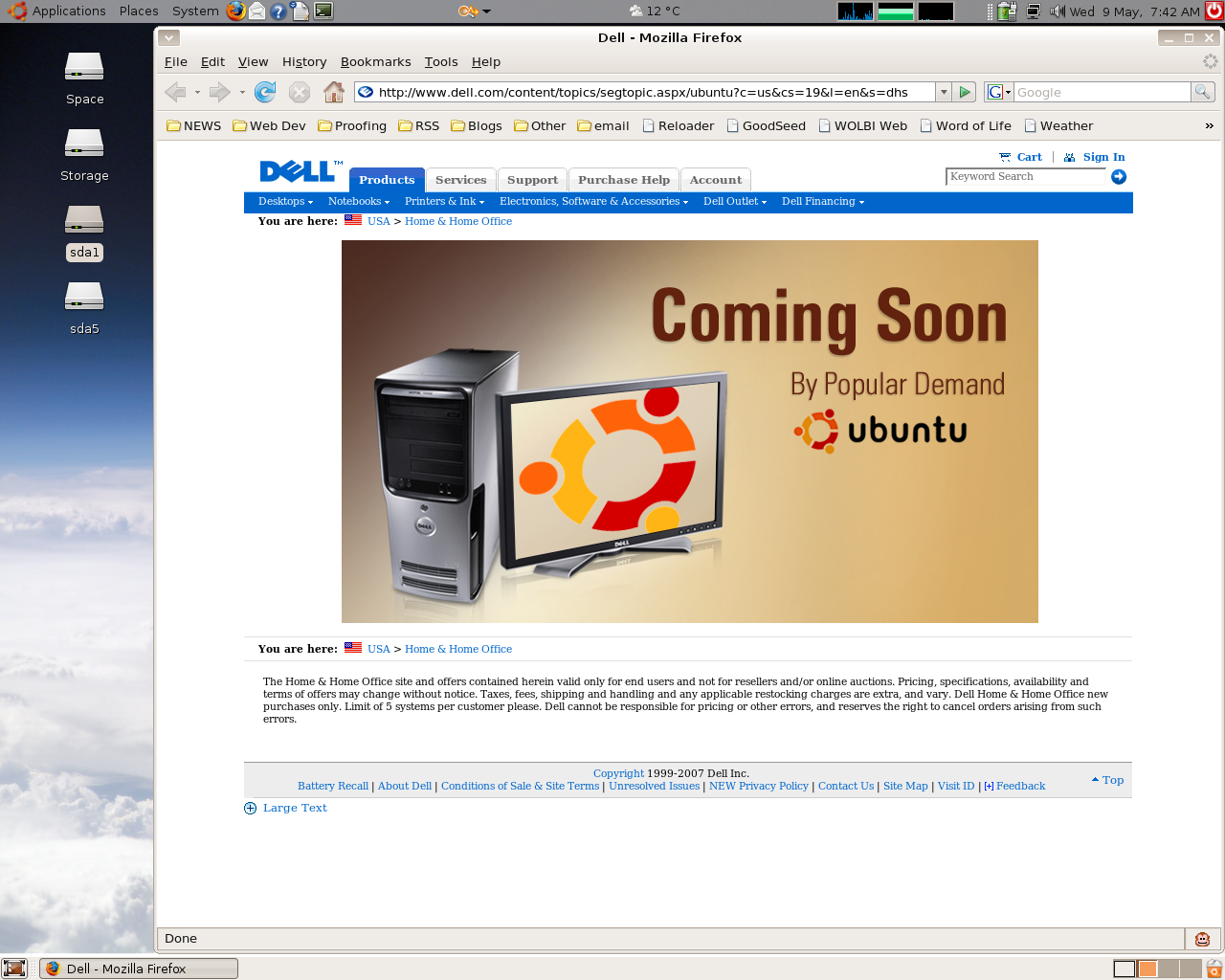This screenshot has width=1225, height=980.
Task: Switch to the second orange workspace
Action: click(x=1147, y=969)
